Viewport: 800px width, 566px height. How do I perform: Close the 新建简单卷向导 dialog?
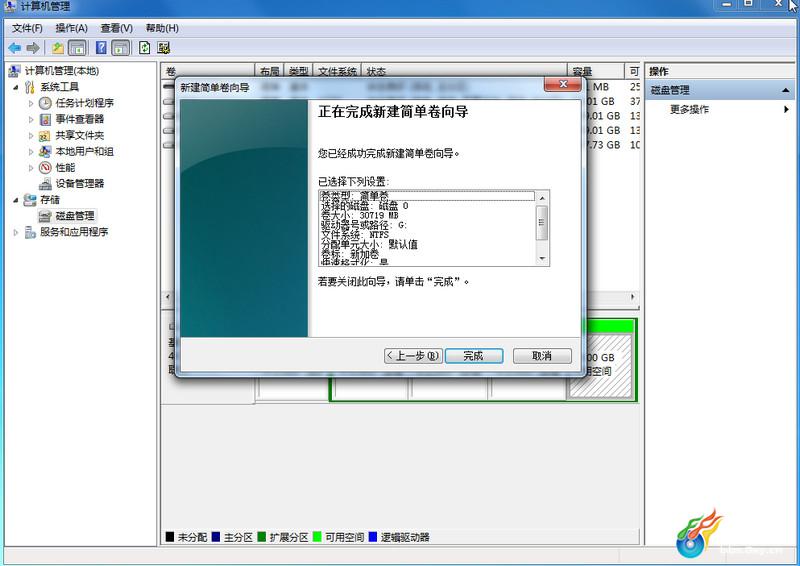click(563, 85)
